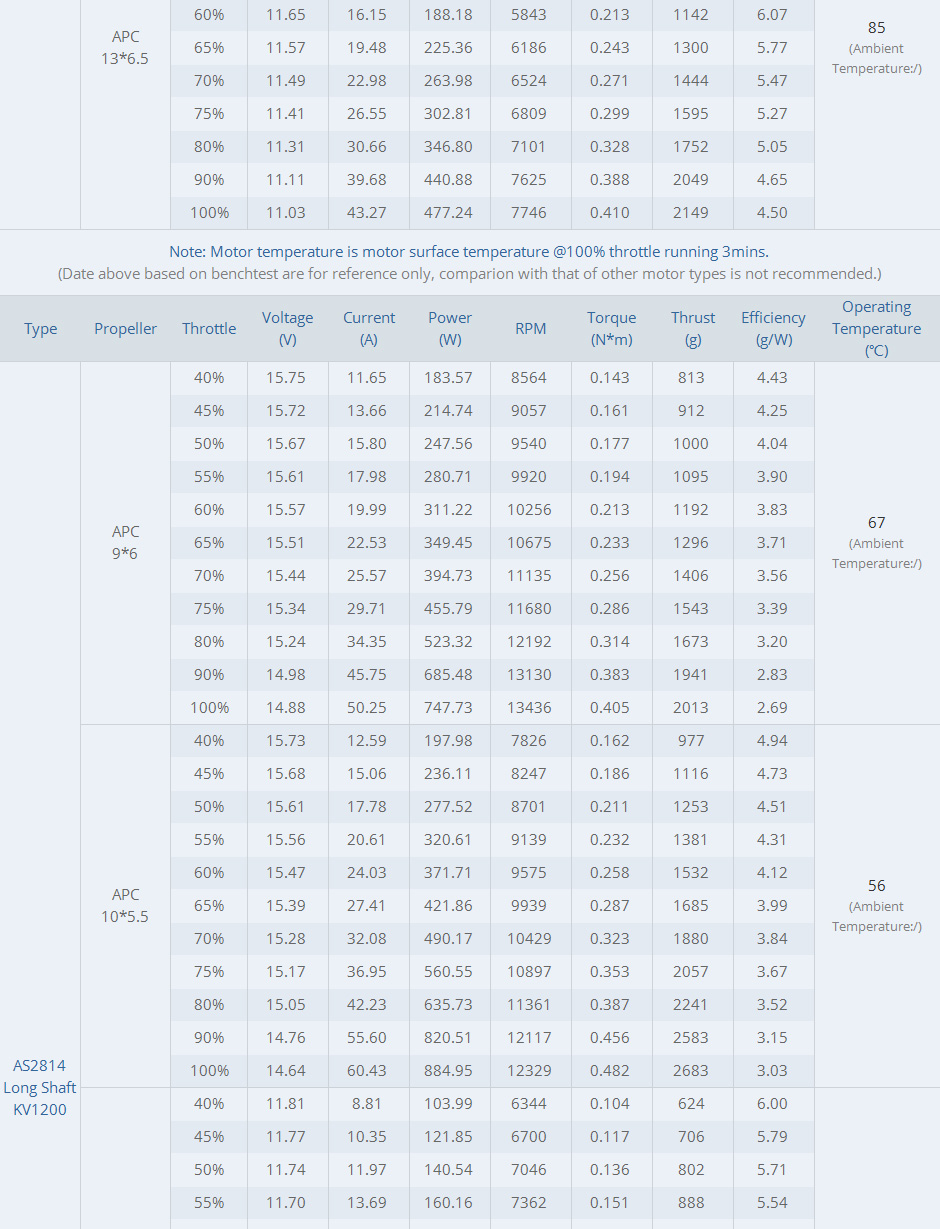Click the Efficiency (g/W) column header
This screenshot has width=940, height=1229.
pos(773,329)
